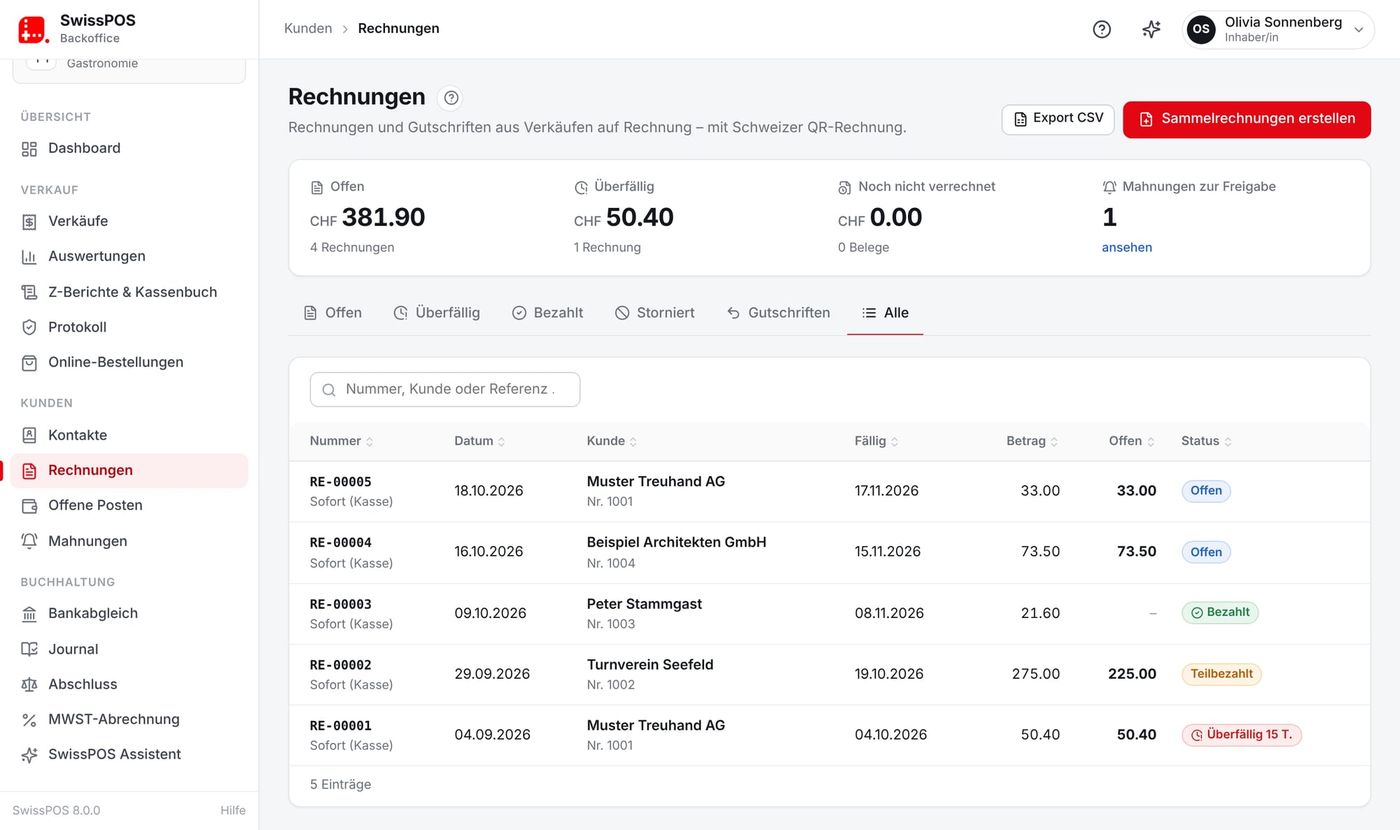Click the Offene Posten wallet icon in sidebar

(29, 505)
